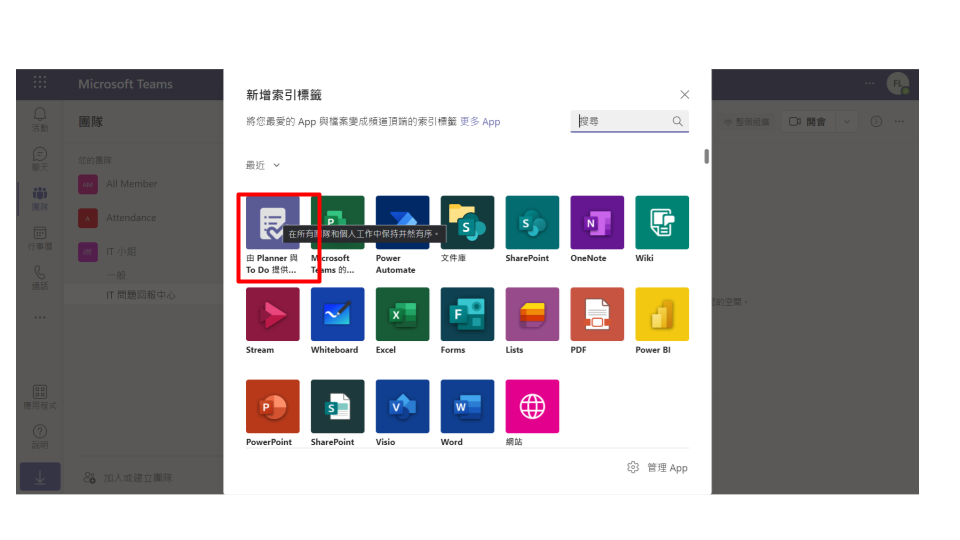The image size is (960, 540).
Task: Click the dialog vertical scrollbar
Action: 707,156
